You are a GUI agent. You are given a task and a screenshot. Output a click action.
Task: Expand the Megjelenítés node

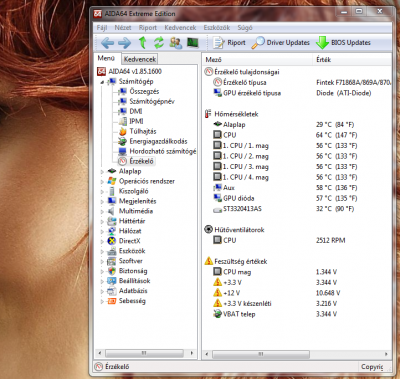(102, 202)
